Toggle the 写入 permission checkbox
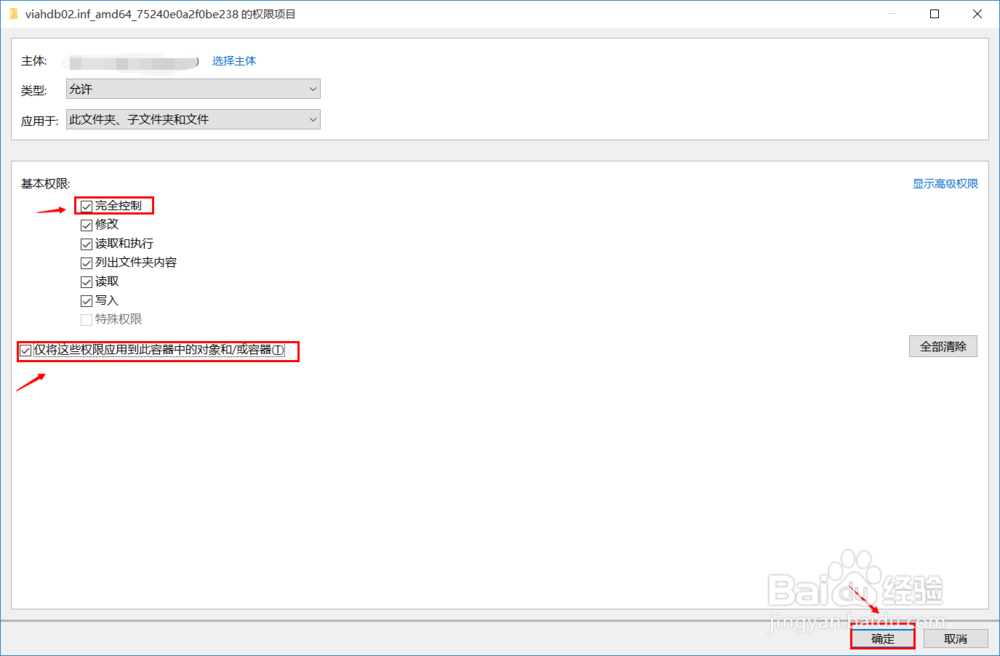Viewport: 1000px width, 656px height. click(x=86, y=301)
